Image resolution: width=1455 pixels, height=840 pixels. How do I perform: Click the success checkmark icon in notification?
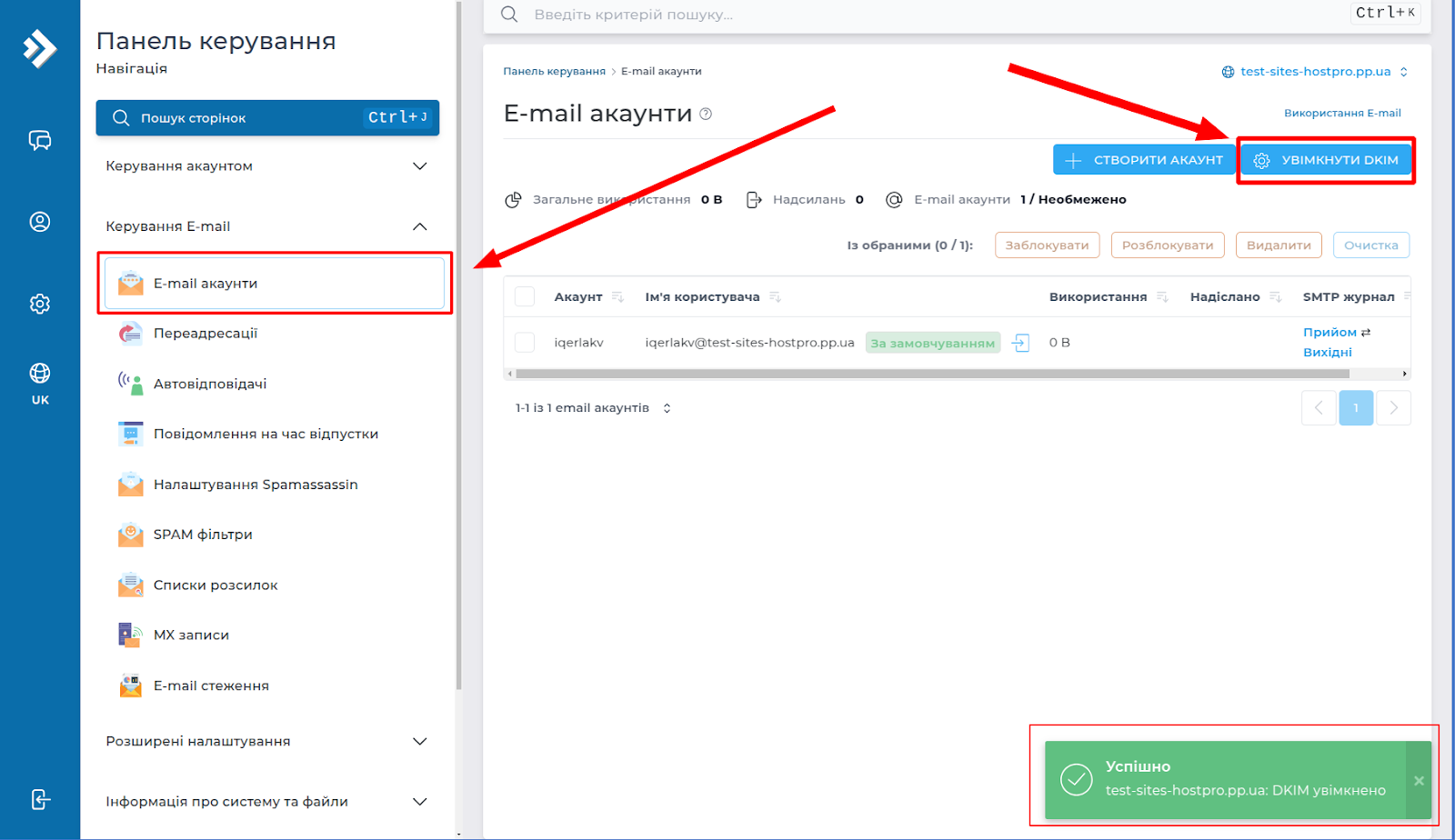click(x=1077, y=779)
